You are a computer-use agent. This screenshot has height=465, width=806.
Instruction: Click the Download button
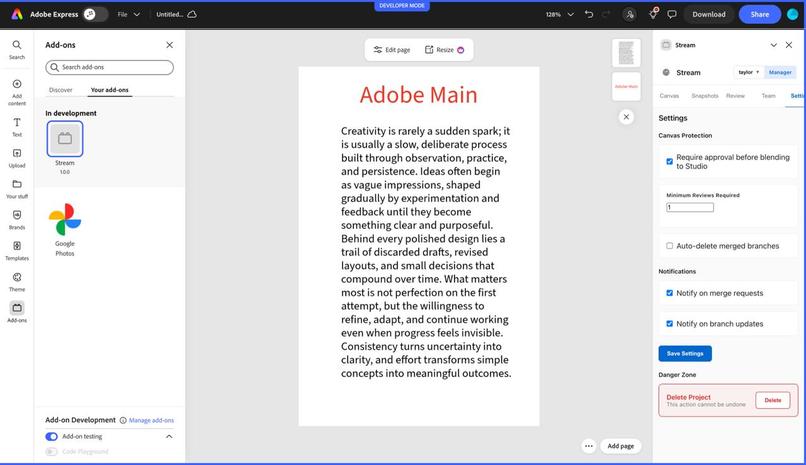point(709,14)
